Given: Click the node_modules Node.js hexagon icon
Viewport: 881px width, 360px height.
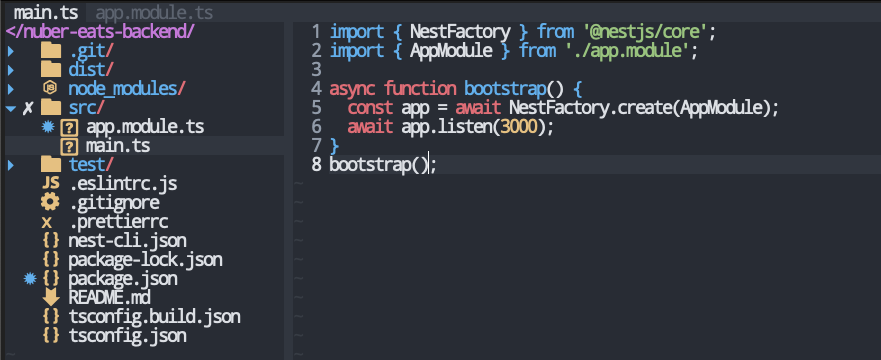Looking at the screenshot, I should click(x=51, y=89).
